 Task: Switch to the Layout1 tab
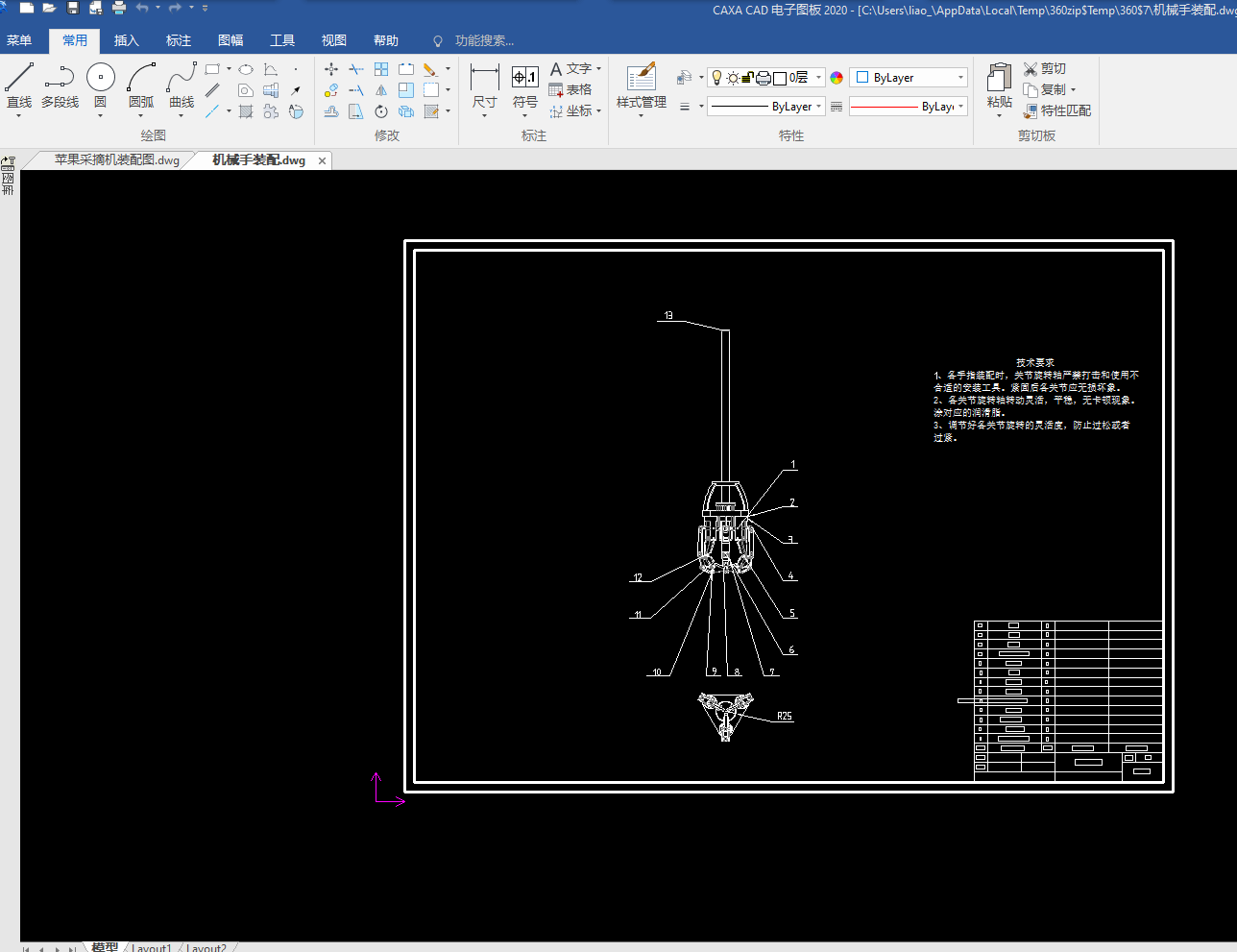[152, 947]
